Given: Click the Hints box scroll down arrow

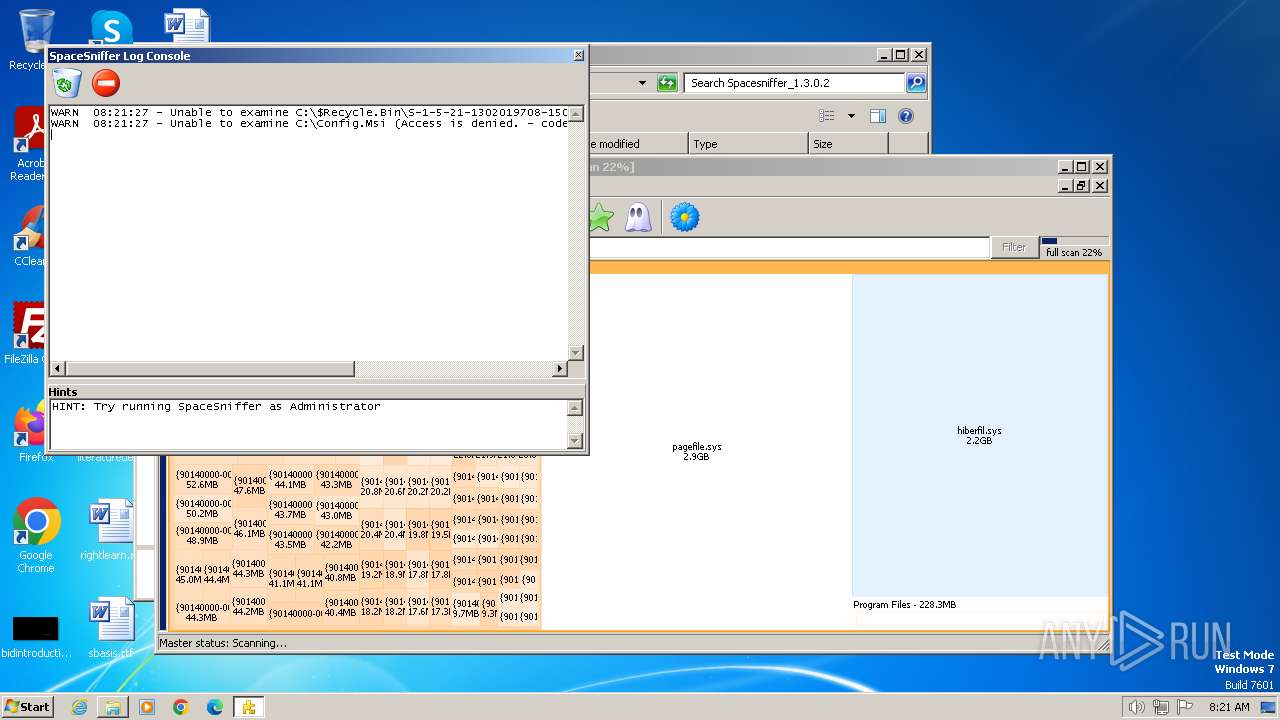Looking at the screenshot, I should tap(575, 441).
